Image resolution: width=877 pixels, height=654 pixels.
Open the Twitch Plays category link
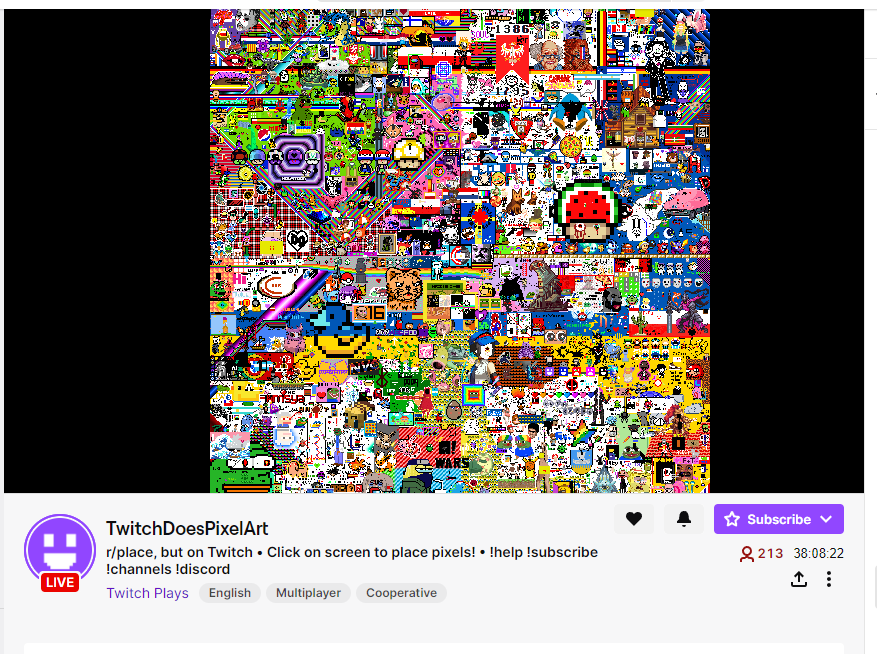pyautogui.click(x=147, y=593)
